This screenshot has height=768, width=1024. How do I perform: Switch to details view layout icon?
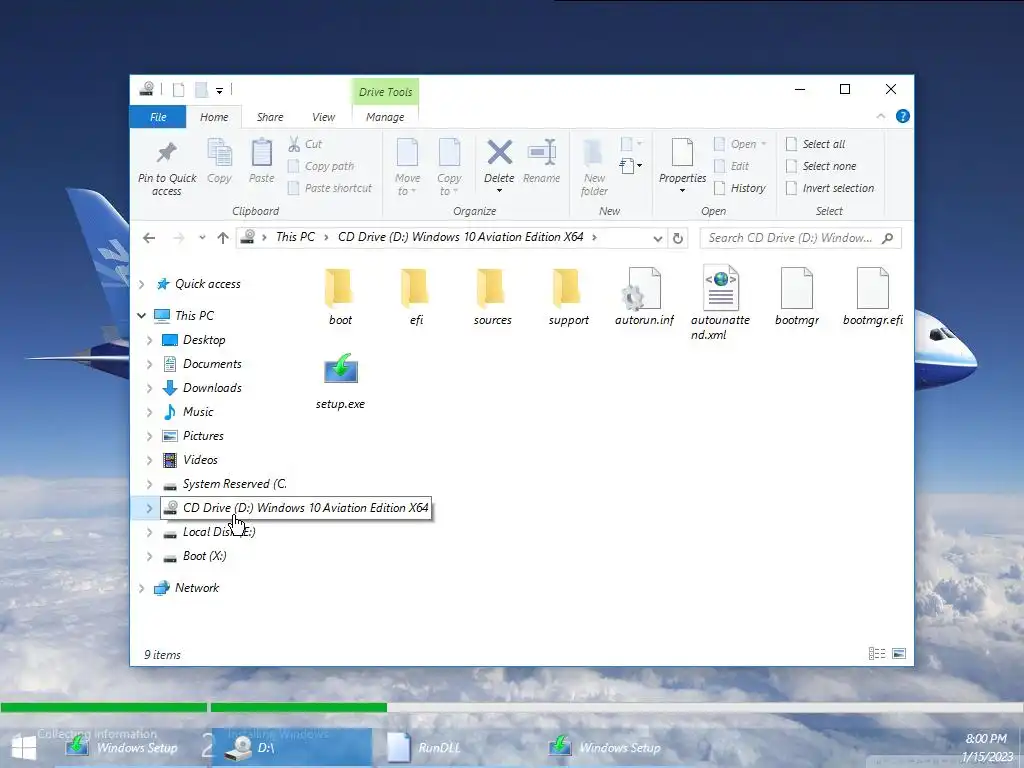[x=877, y=654]
